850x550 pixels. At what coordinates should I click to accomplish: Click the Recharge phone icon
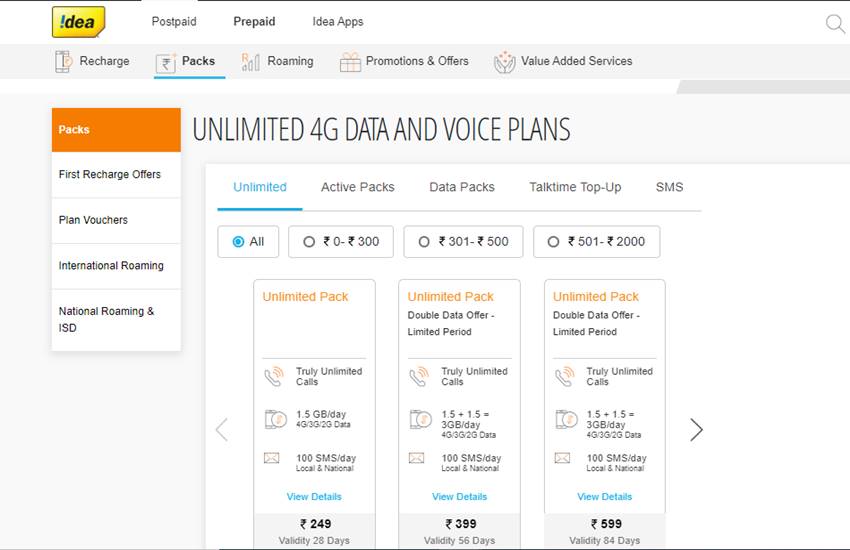coord(63,61)
